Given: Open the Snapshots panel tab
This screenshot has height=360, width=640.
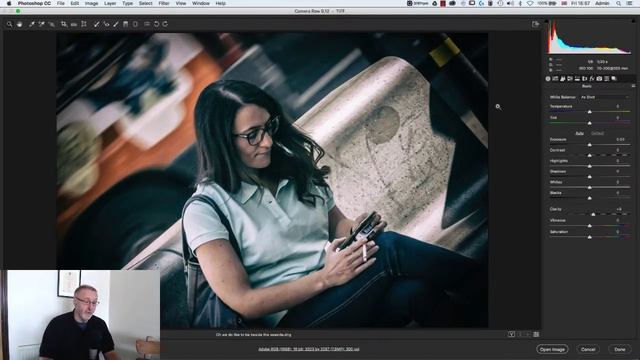Looking at the screenshot, I should point(613,78).
